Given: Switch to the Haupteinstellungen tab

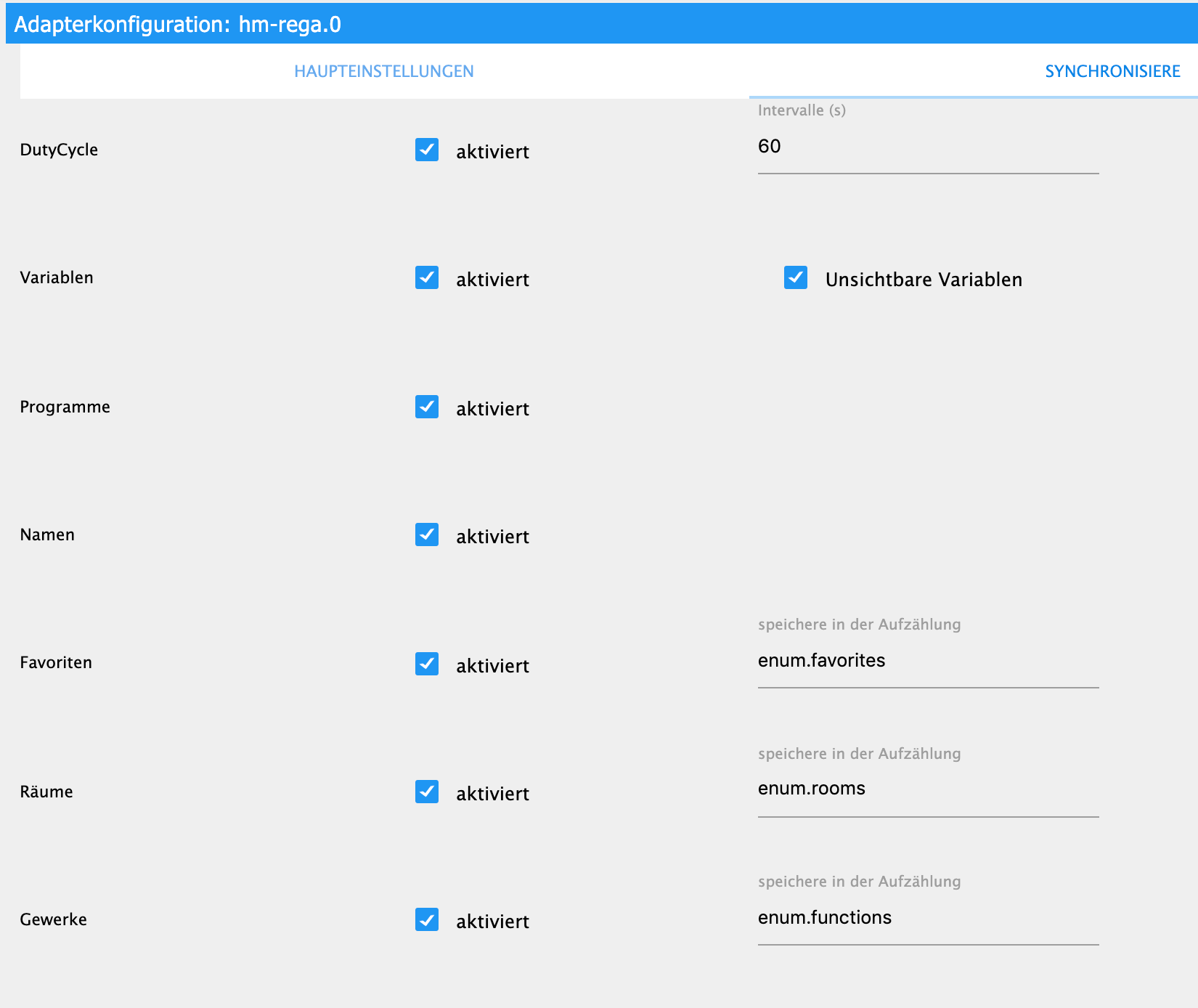Looking at the screenshot, I should pos(384,71).
